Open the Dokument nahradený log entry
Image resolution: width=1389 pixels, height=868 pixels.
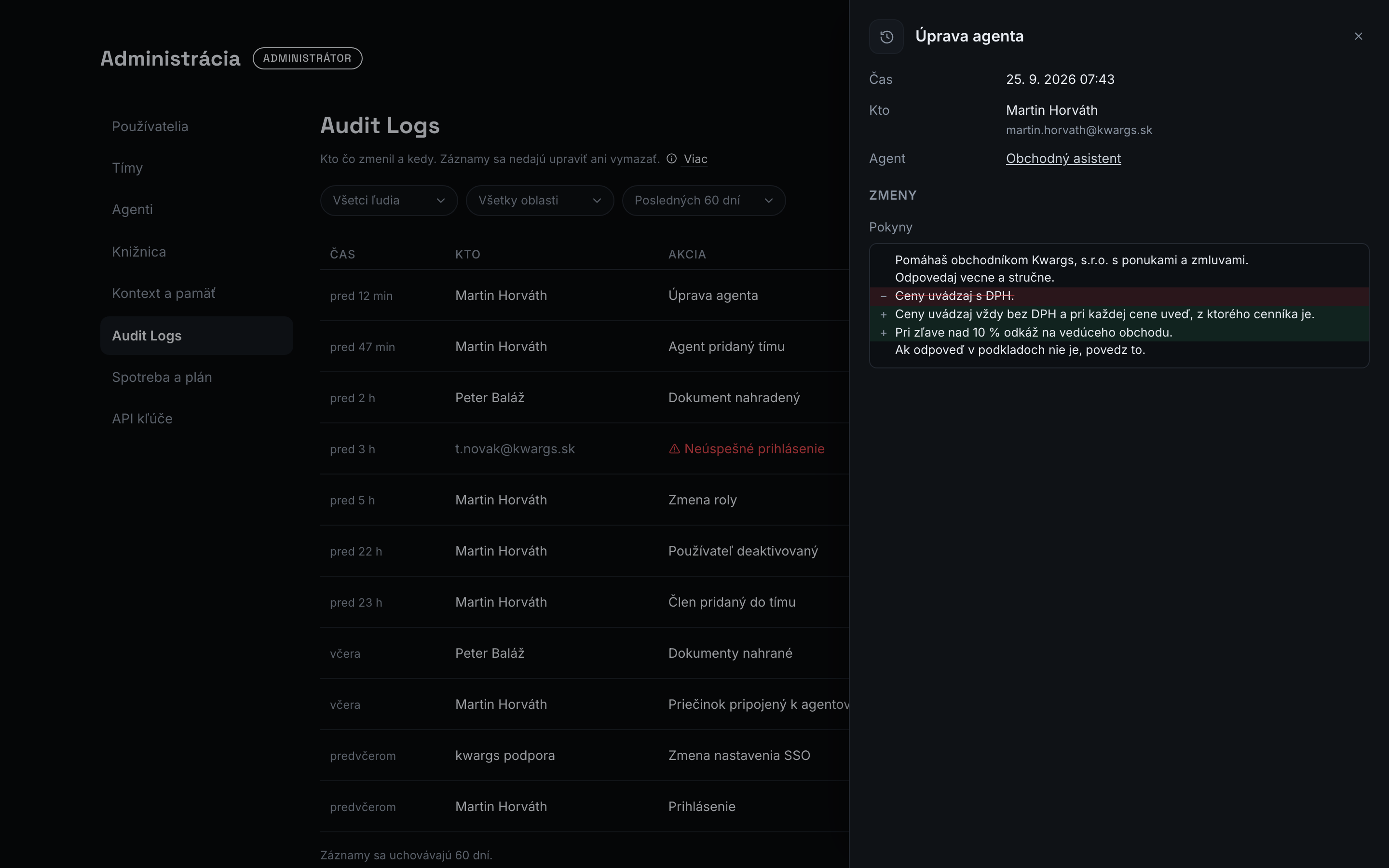(x=585, y=398)
